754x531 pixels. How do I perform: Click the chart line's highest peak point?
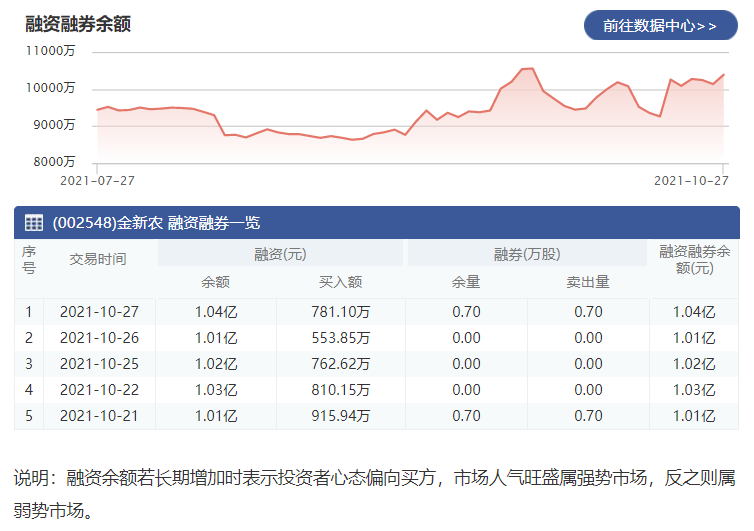(x=532, y=68)
